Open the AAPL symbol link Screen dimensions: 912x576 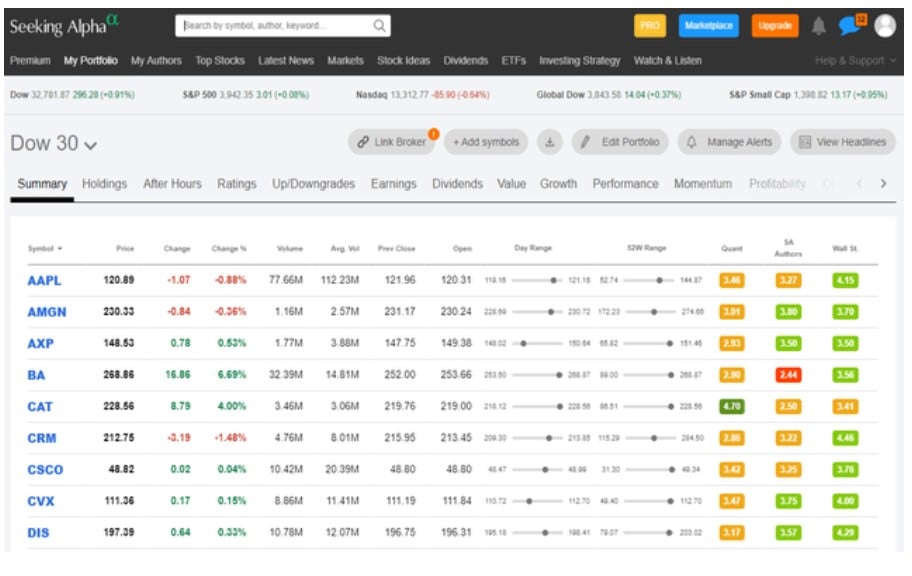click(x=44, y=280)
